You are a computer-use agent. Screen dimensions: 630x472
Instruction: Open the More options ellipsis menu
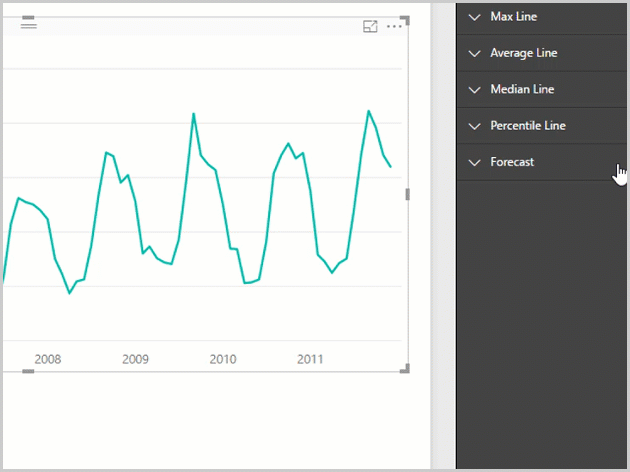pyautogui.click(x=394, y=26)
